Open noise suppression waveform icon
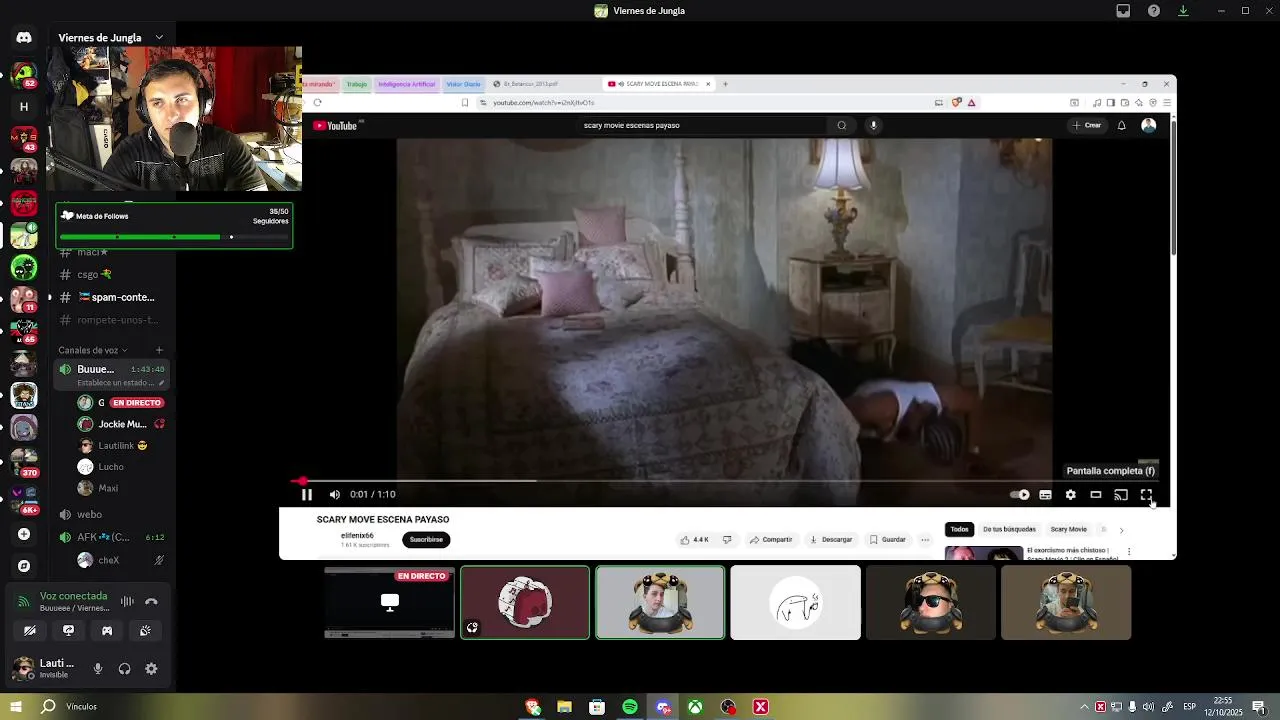1280x720 pixels. click(127, 601)
